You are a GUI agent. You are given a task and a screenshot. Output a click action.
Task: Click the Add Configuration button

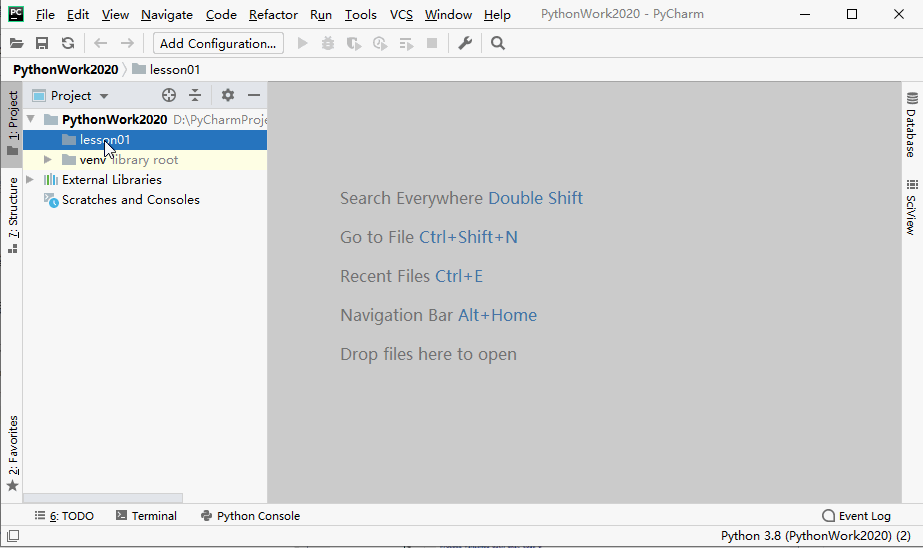(x=218, y=44)
